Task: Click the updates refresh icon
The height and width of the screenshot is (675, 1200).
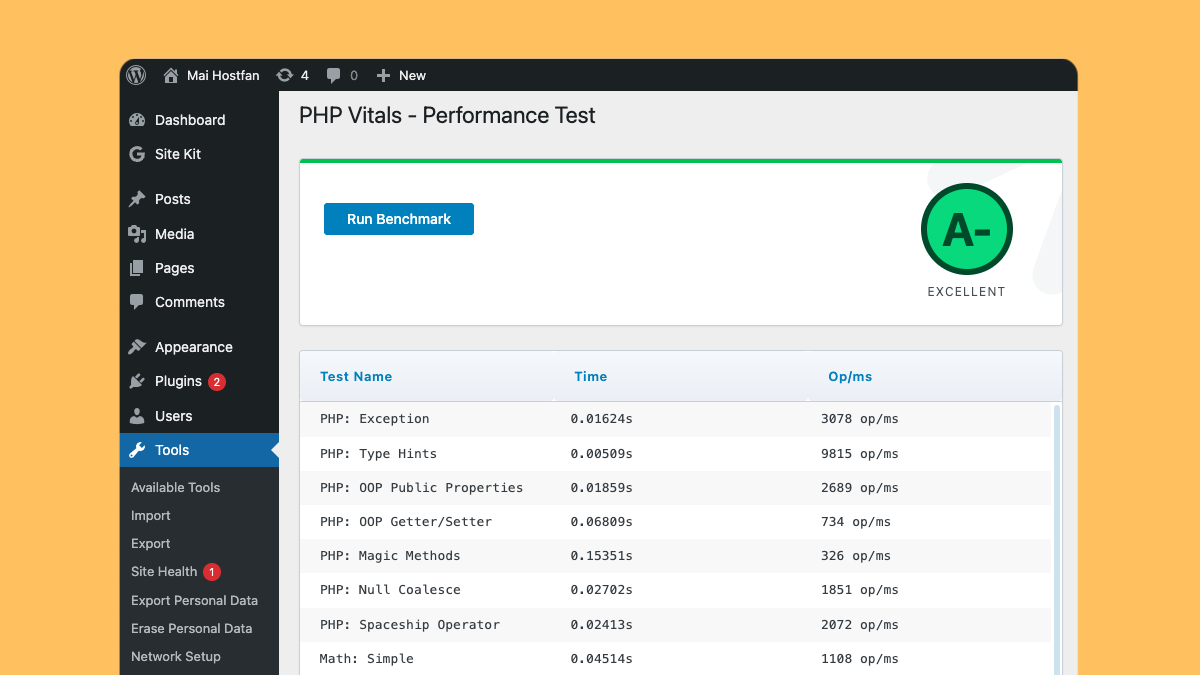Action: tap(285, 75)
